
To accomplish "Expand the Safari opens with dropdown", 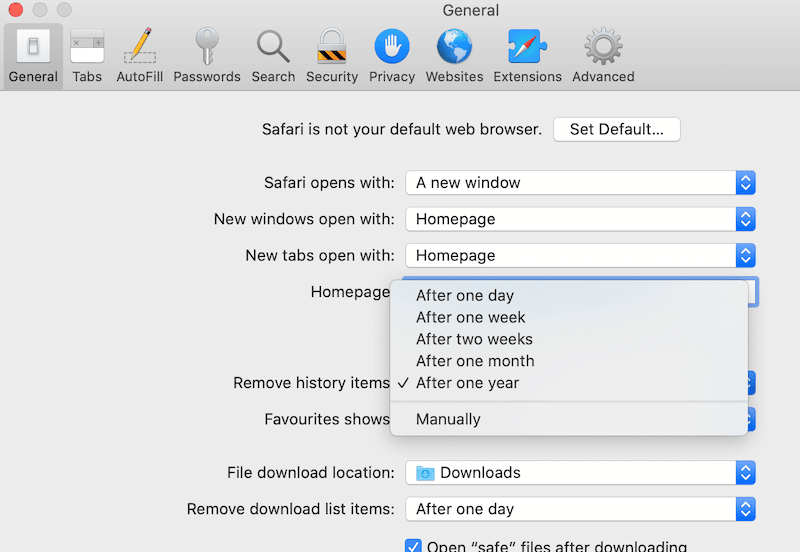I will tap(580, 183).
